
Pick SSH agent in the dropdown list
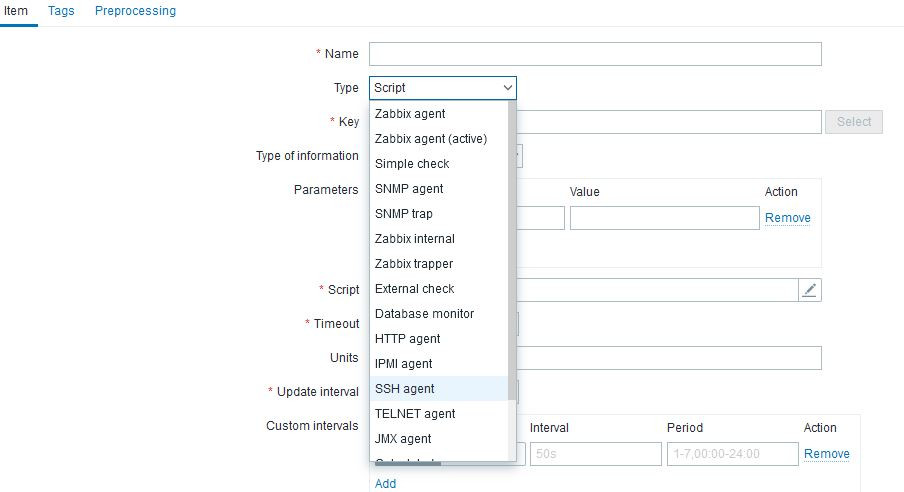click(405, 389)
